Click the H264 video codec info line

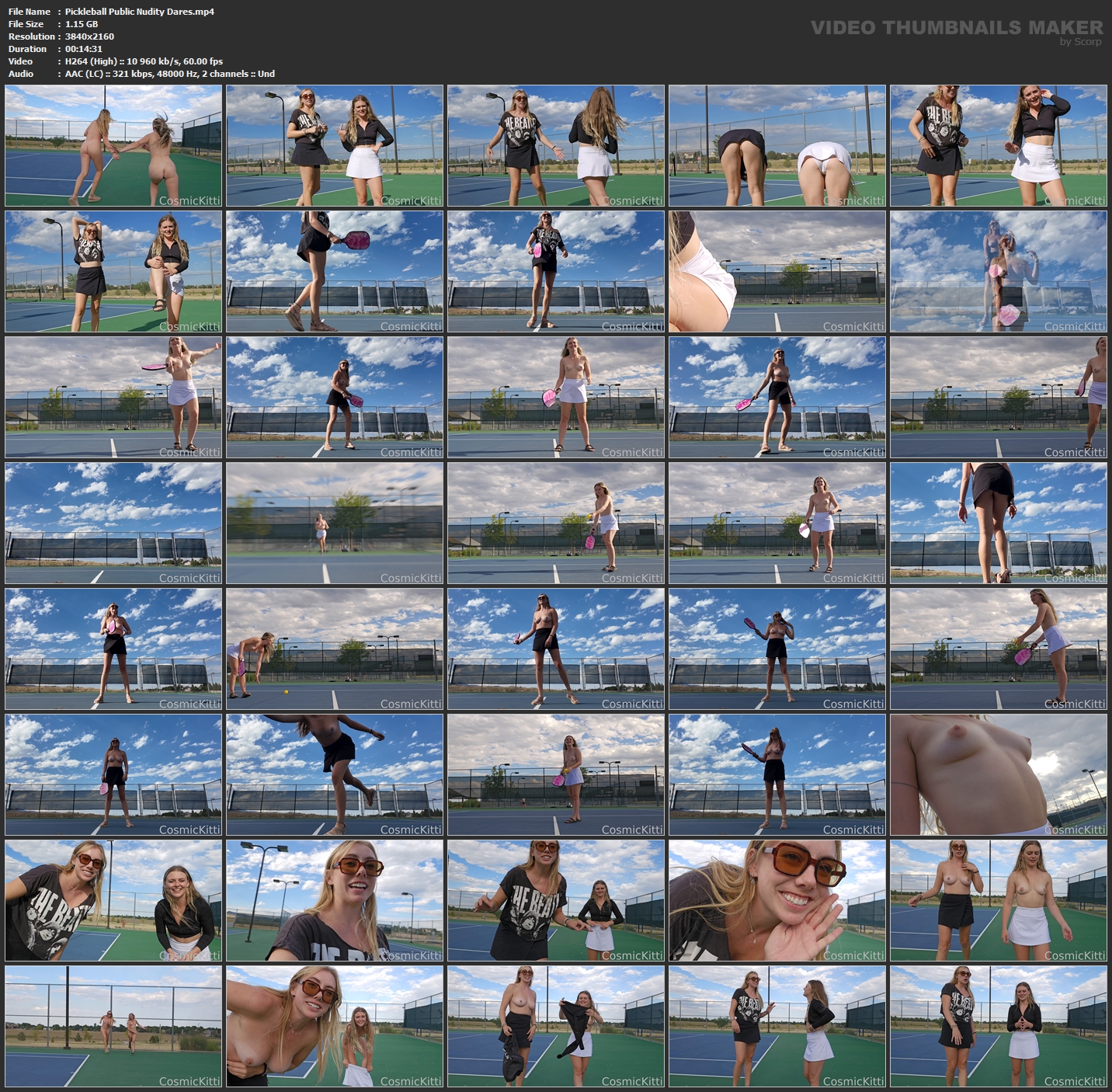pos(144,61)
